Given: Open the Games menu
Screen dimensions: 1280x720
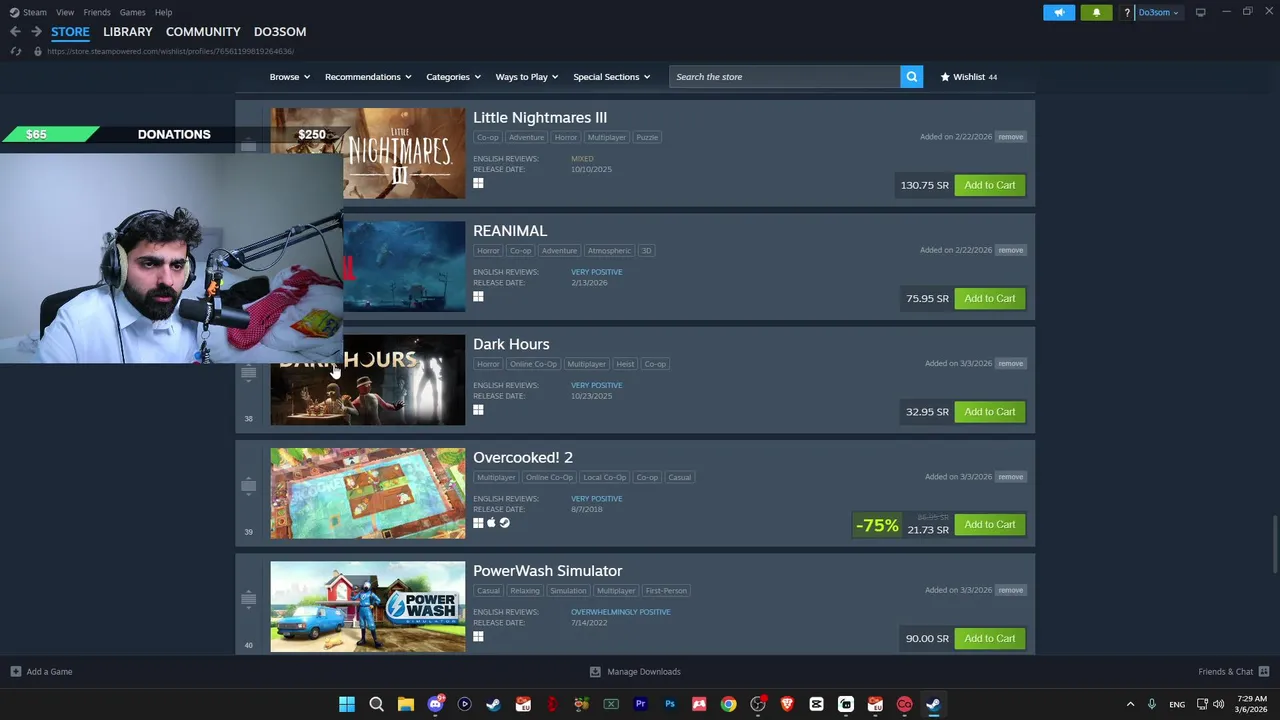Looking at the screenshot, I should [132, 12].
